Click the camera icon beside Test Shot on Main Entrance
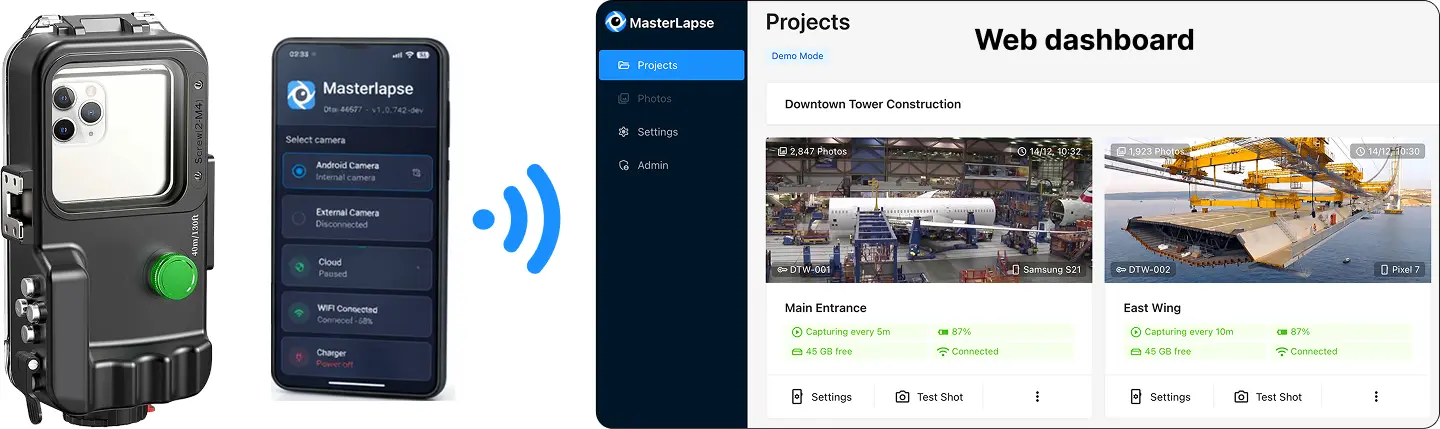 902,397
